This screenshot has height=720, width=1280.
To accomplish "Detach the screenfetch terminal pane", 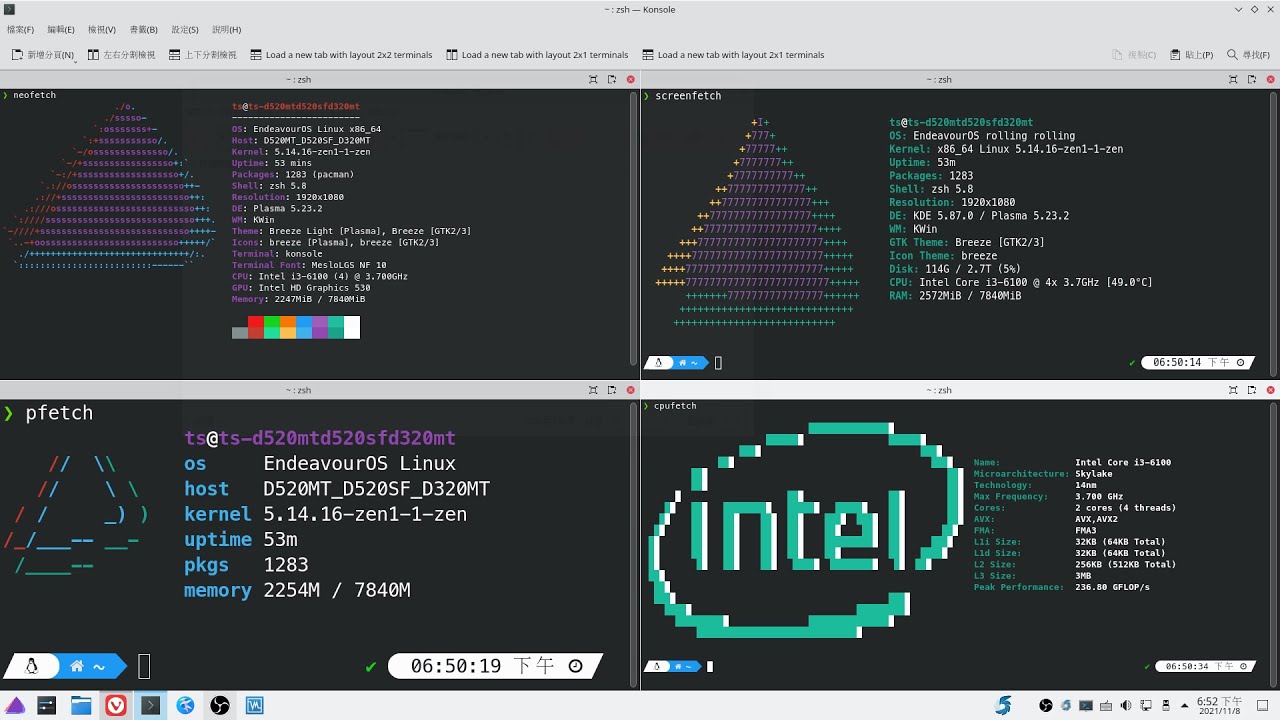I will click(1252, 80).
